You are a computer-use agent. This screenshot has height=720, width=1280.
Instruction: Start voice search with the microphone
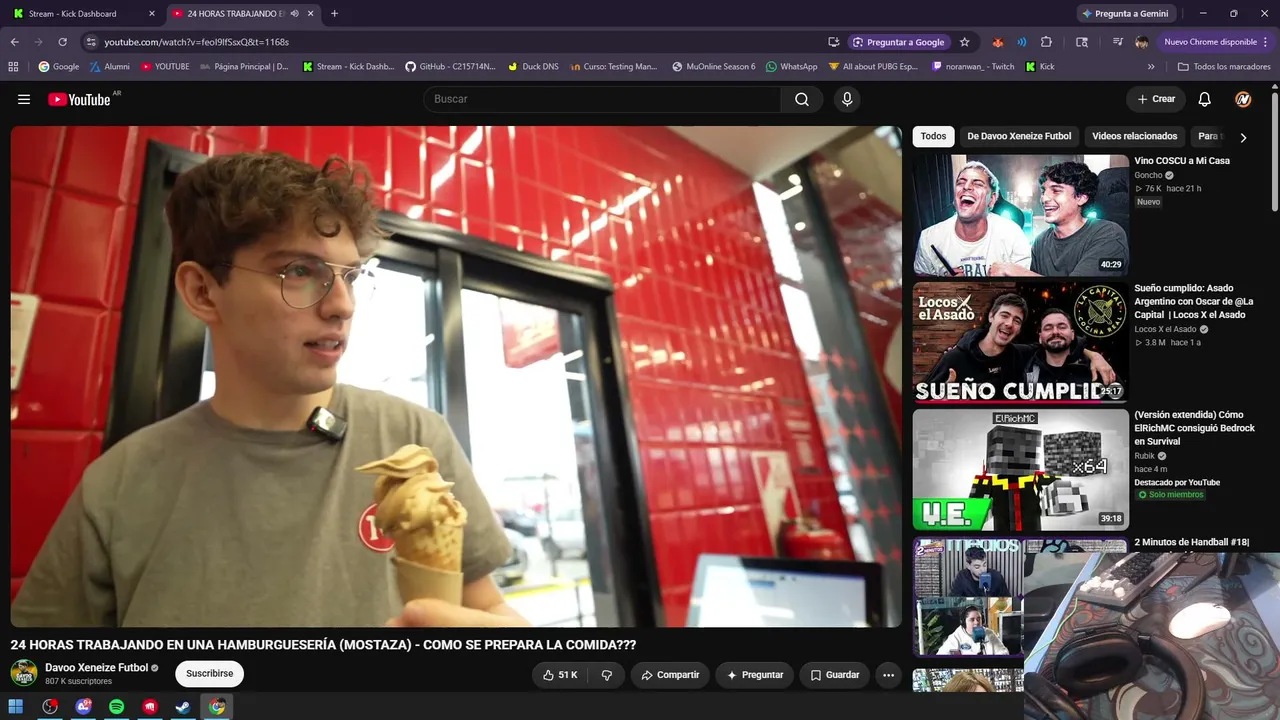[x=847, y=99]
